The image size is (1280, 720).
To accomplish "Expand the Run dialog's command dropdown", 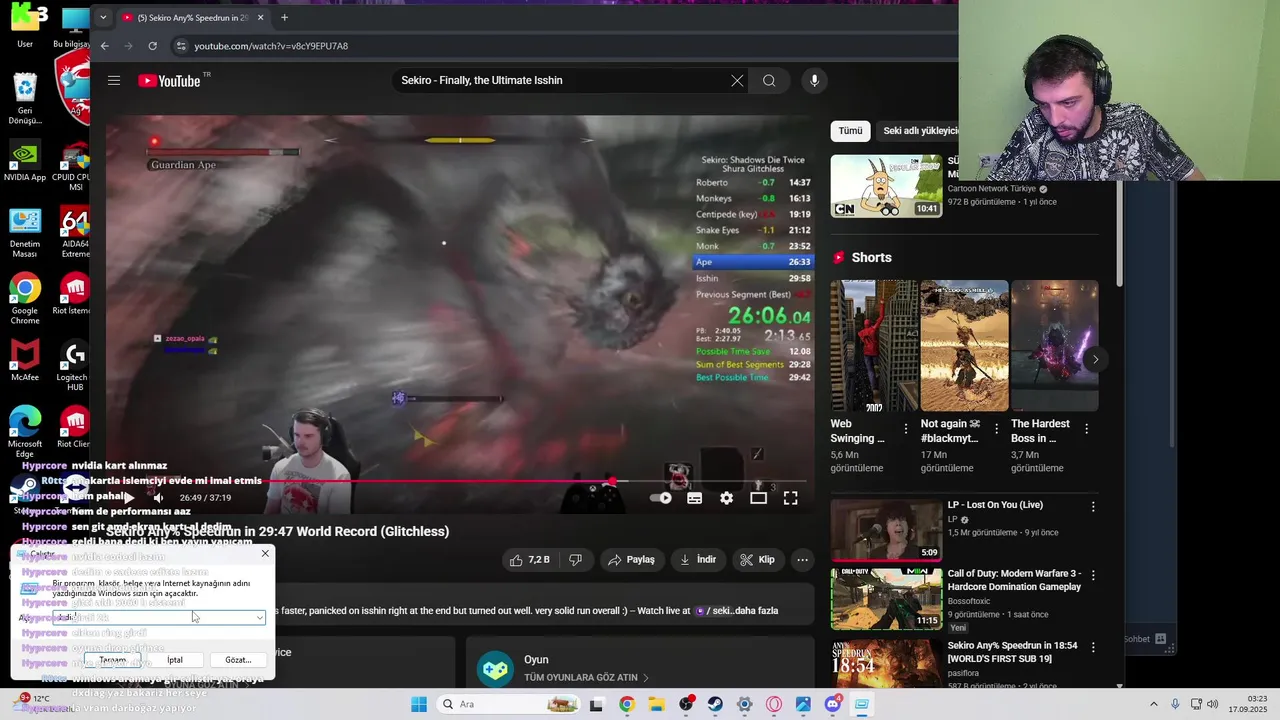I will click(x=260, y=618).
